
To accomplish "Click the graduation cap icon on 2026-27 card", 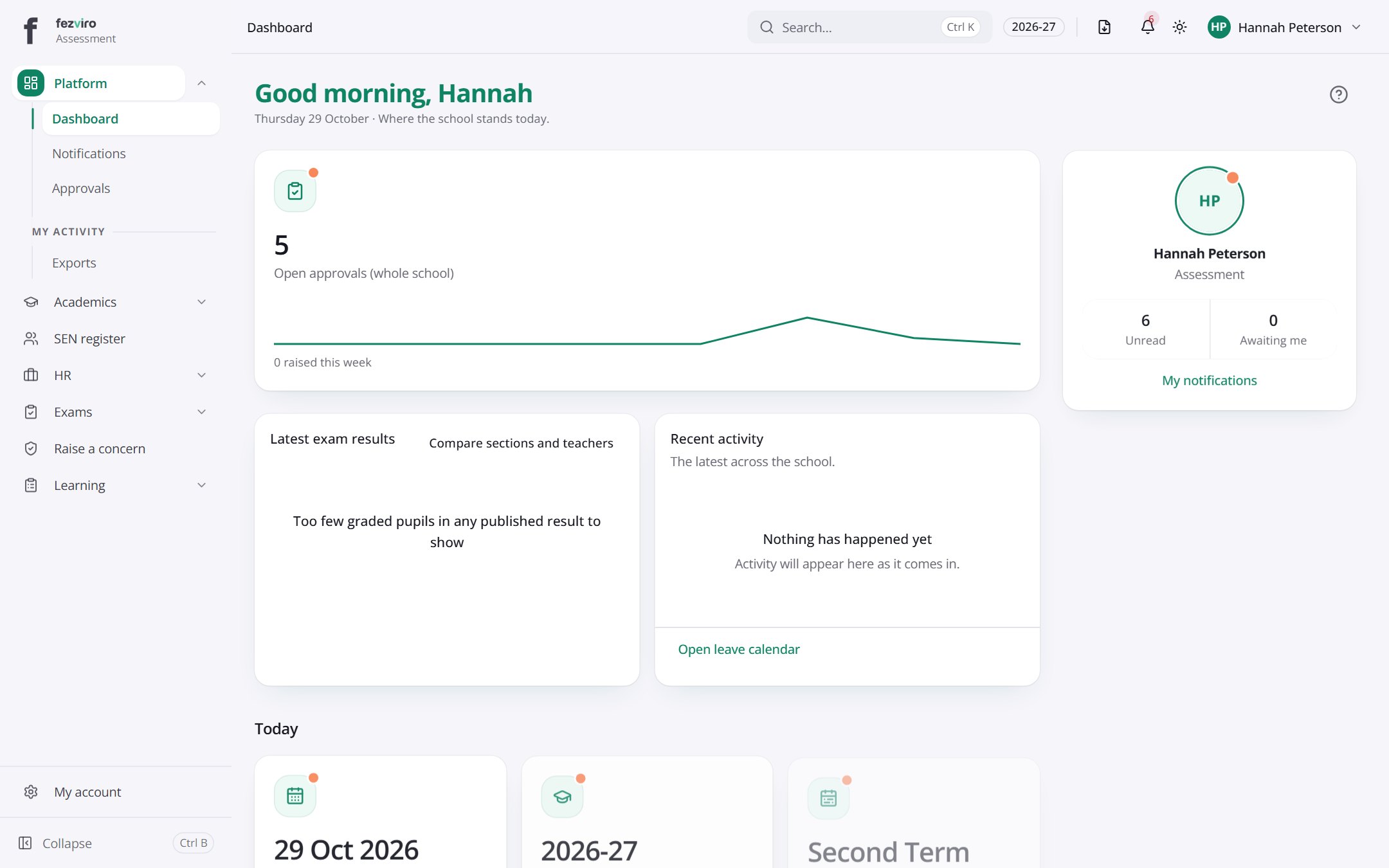I will coord(563,797).
